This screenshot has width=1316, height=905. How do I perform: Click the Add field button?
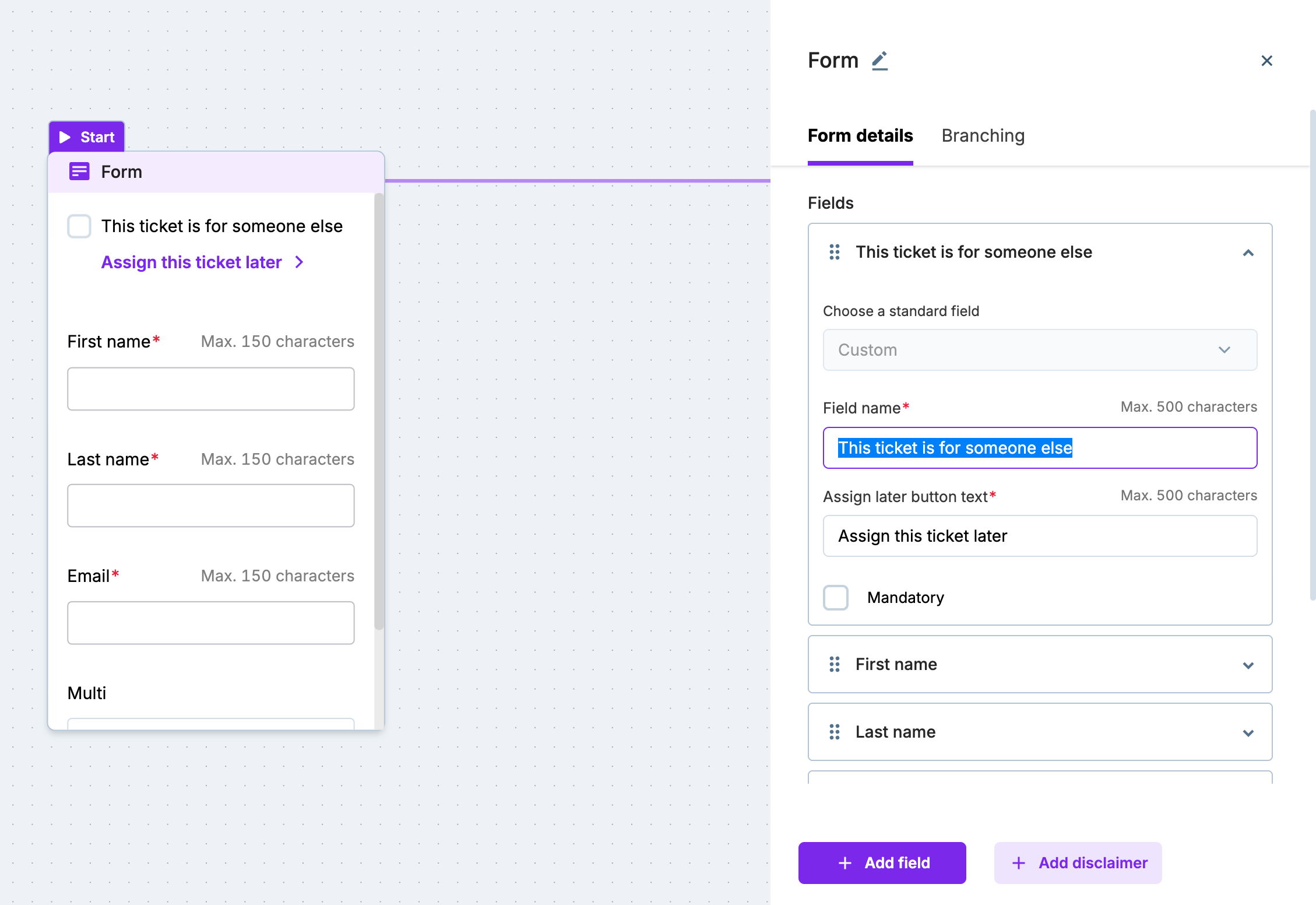(x=882, y=863)
